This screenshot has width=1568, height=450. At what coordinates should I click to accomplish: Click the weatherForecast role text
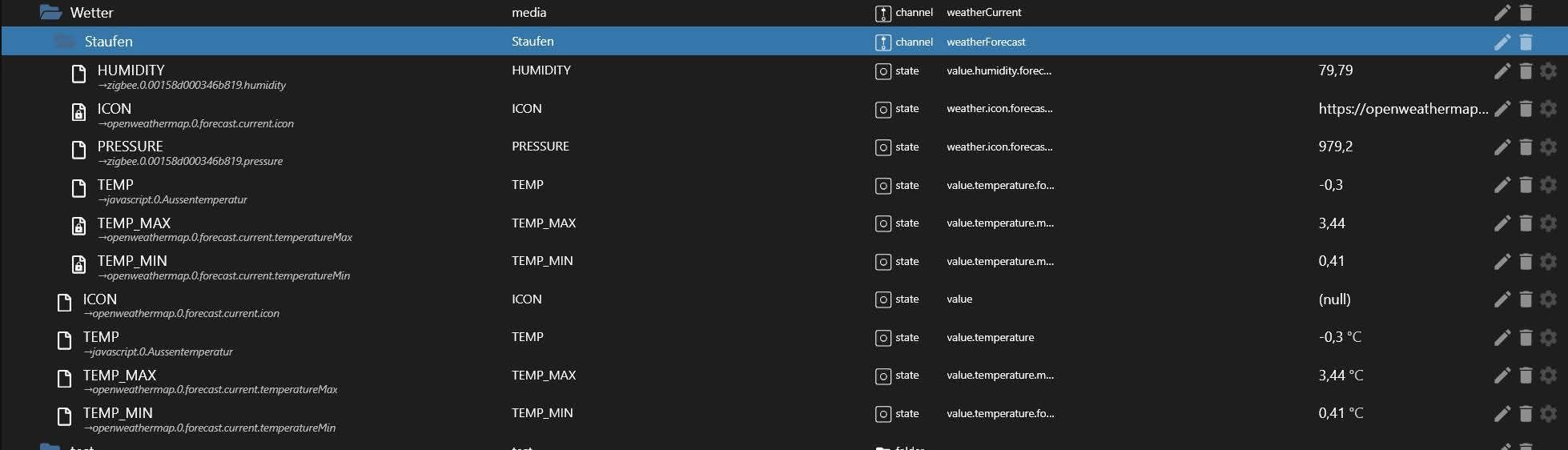[x=986, y=42]
